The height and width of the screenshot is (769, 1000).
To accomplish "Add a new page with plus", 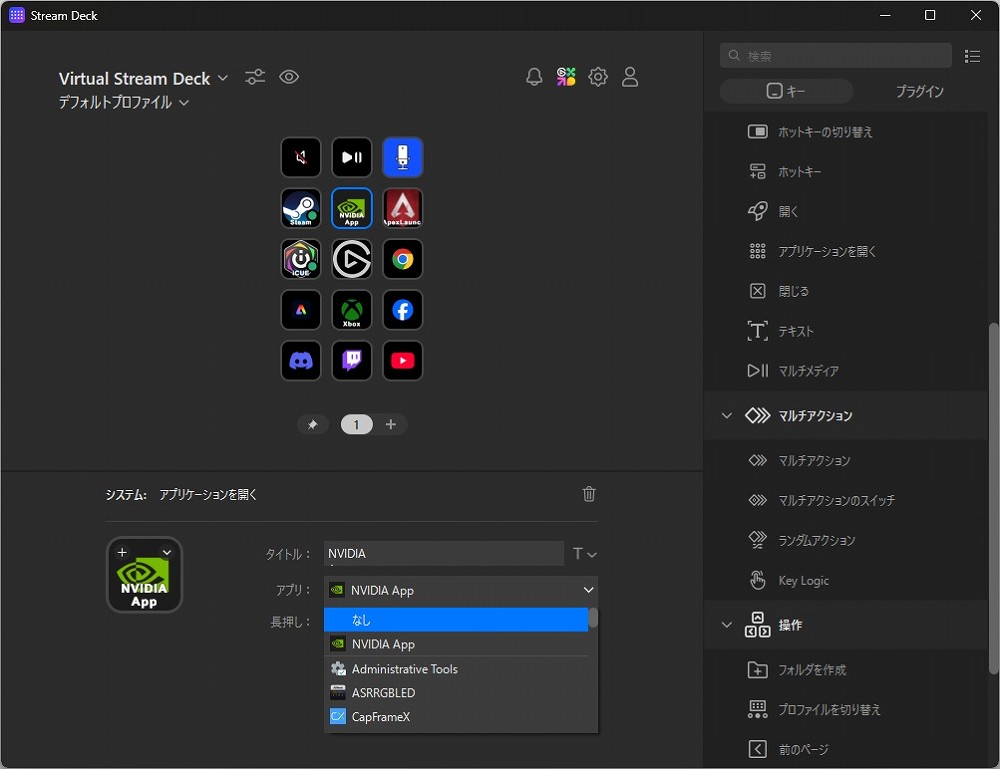I will [391, 425].
